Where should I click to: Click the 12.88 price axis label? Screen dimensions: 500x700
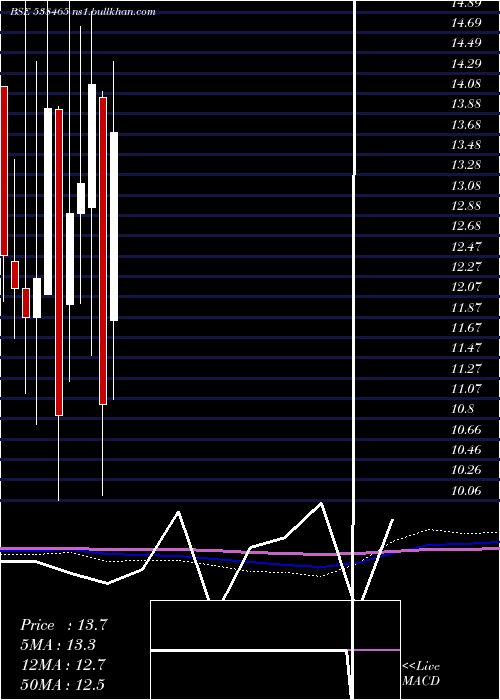pyautogui.click(x=466, y=206)
